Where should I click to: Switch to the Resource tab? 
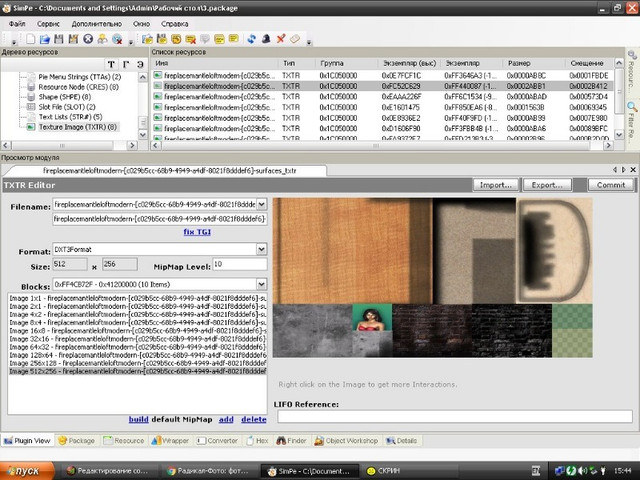click(124, 441)
